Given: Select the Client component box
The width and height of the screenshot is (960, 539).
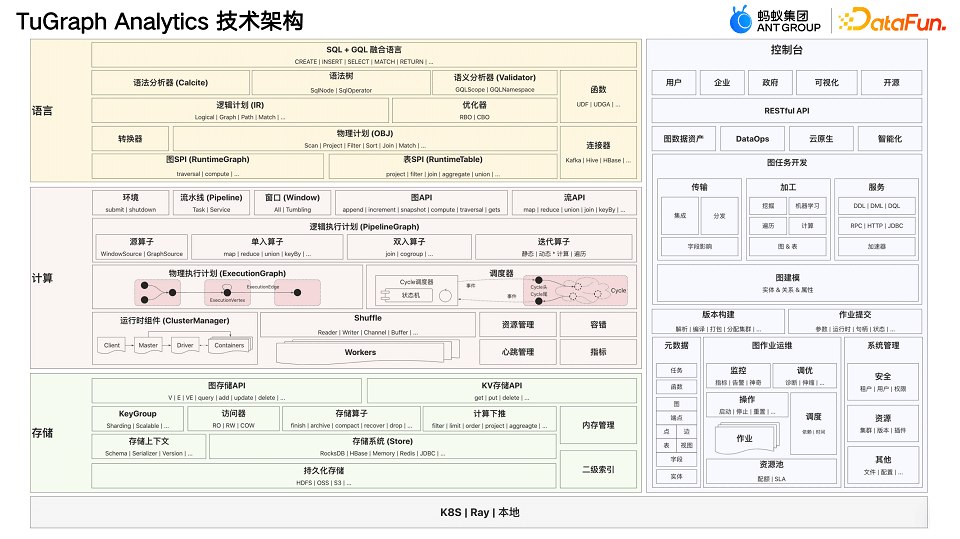Looking at the screenshot, I should [111, 345].
